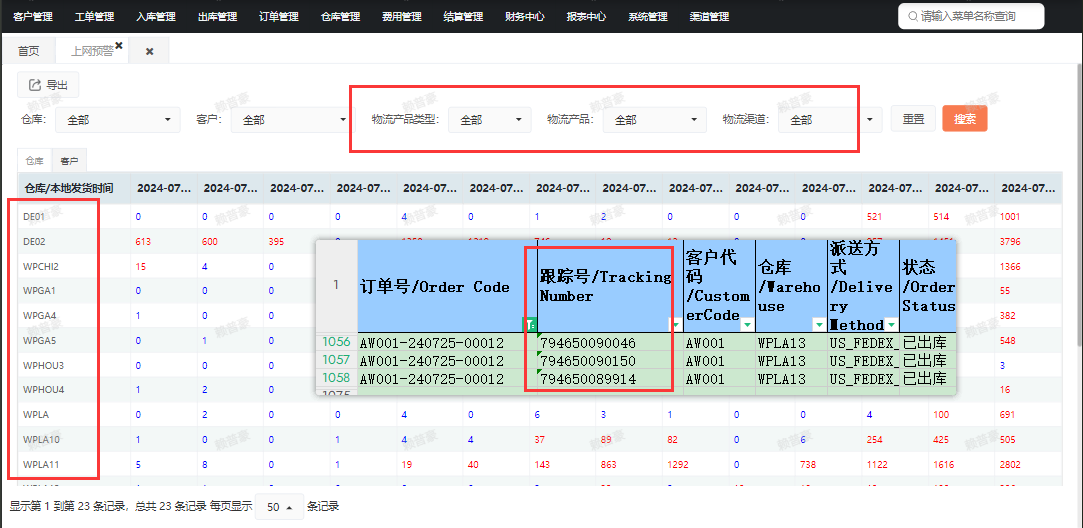Close the 上网预警 tab with its X
Viewport: 1083px width, 528px height.
click(x=119, y=46)
